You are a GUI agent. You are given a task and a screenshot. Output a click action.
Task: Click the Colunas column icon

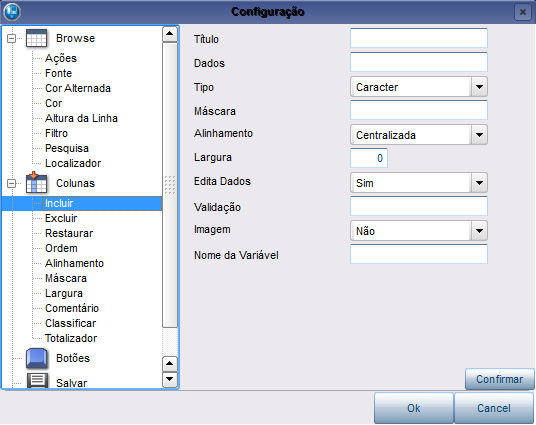pos(36,183)
